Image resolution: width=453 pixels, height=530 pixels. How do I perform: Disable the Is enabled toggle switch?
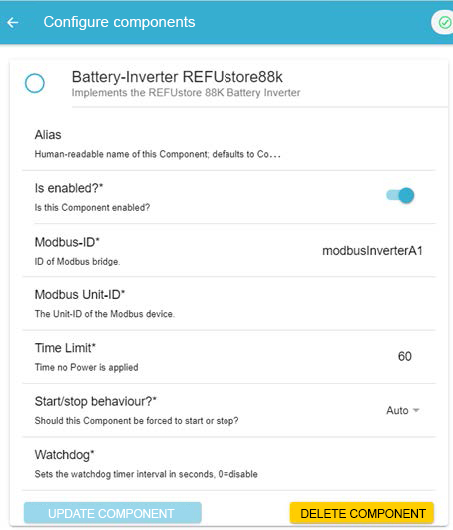(x=400, y=195)
